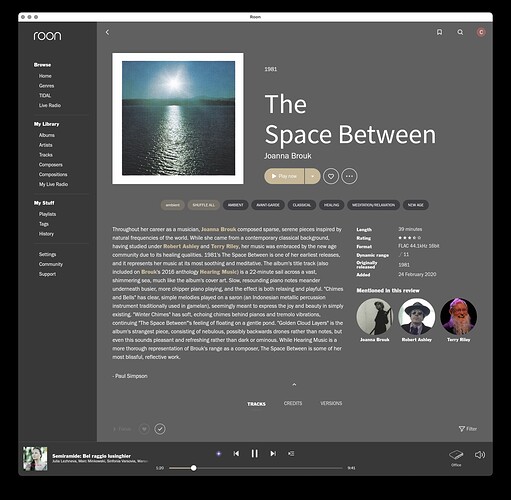
Task: Open Genres in the sidebar
Action: pos(46,86)
